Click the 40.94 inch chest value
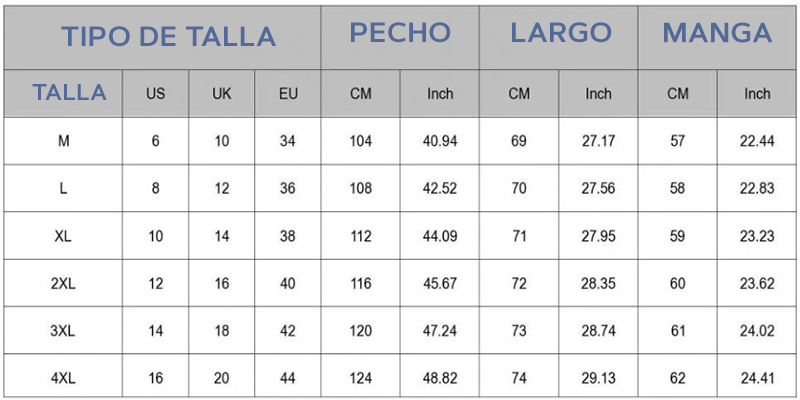 [440, 141]
